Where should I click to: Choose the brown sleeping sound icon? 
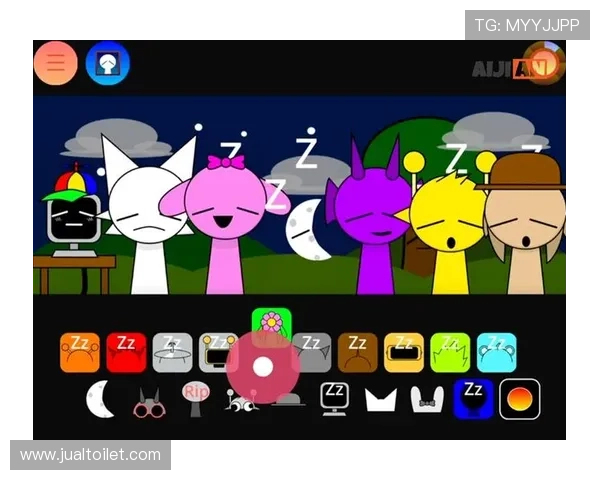[357, 353]
